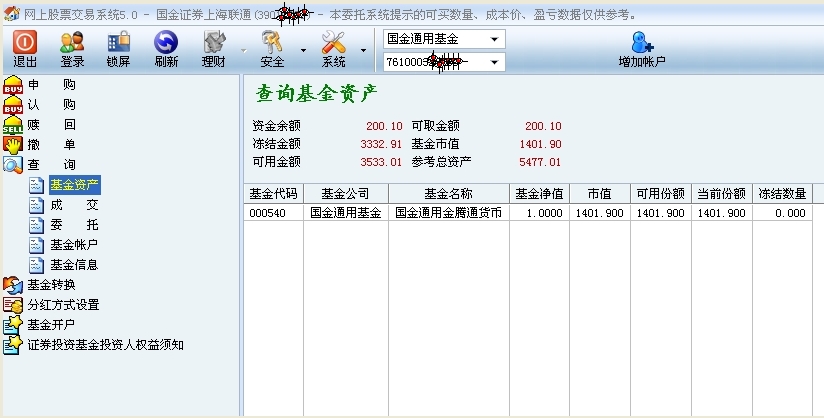Screen dimensions: 824x418
Task: Open the account number 7610003 combo box
Action: click(444, 62)
